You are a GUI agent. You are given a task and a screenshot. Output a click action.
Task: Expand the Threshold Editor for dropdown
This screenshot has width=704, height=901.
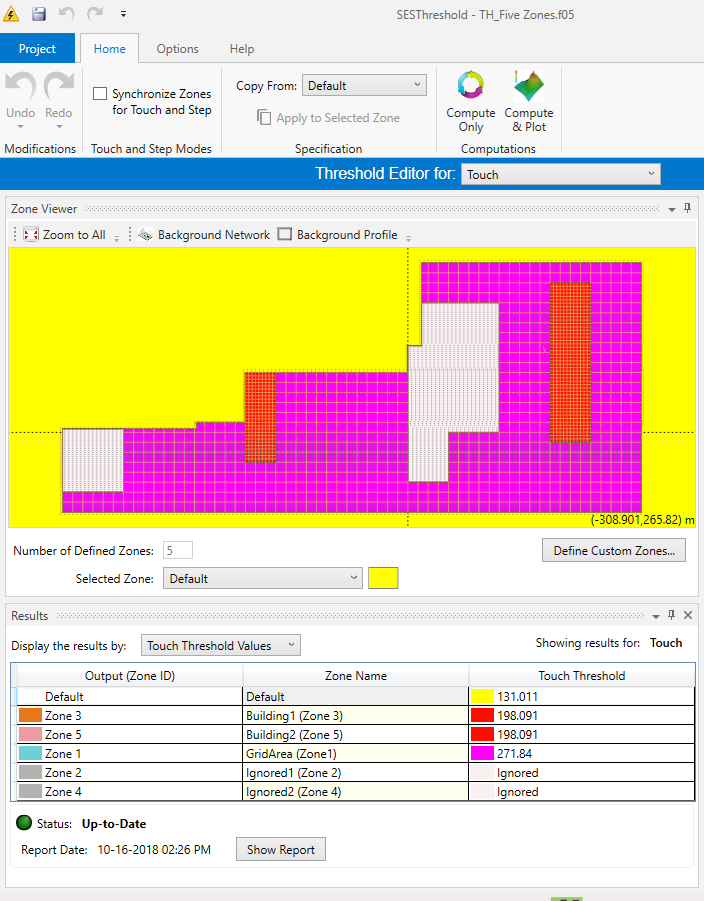coord(560,174)
